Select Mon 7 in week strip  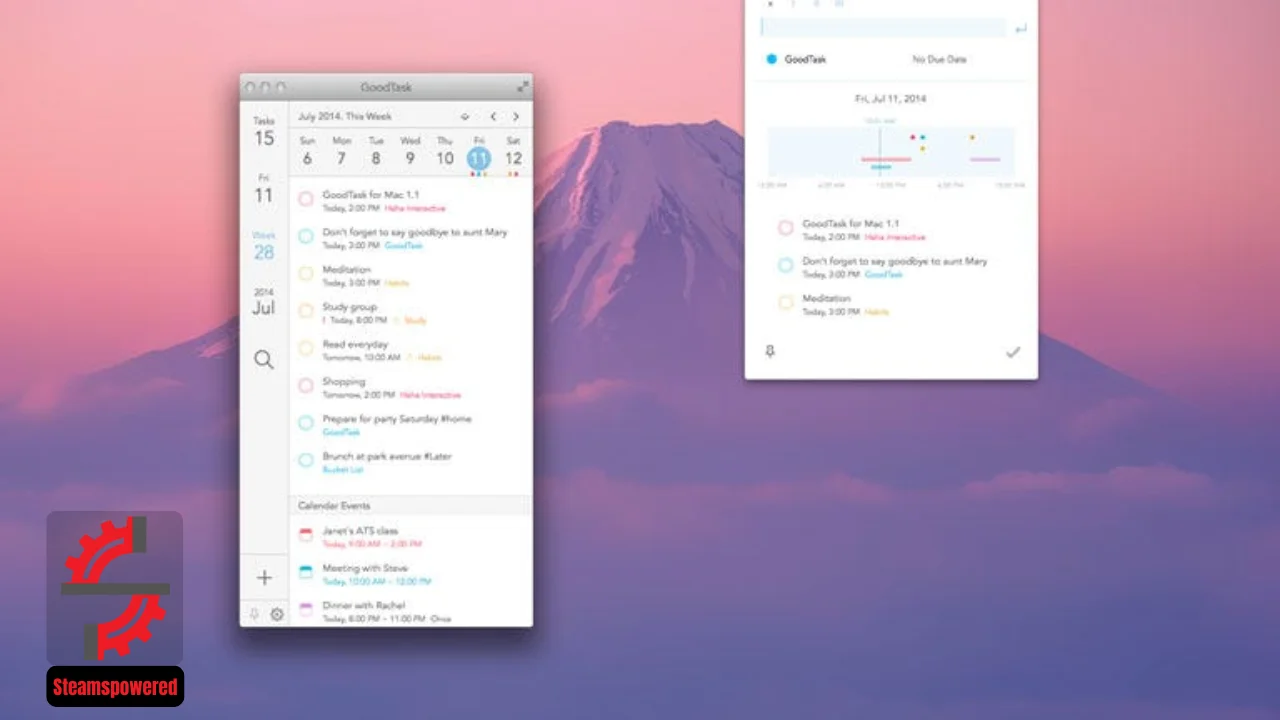coord(341,152)
